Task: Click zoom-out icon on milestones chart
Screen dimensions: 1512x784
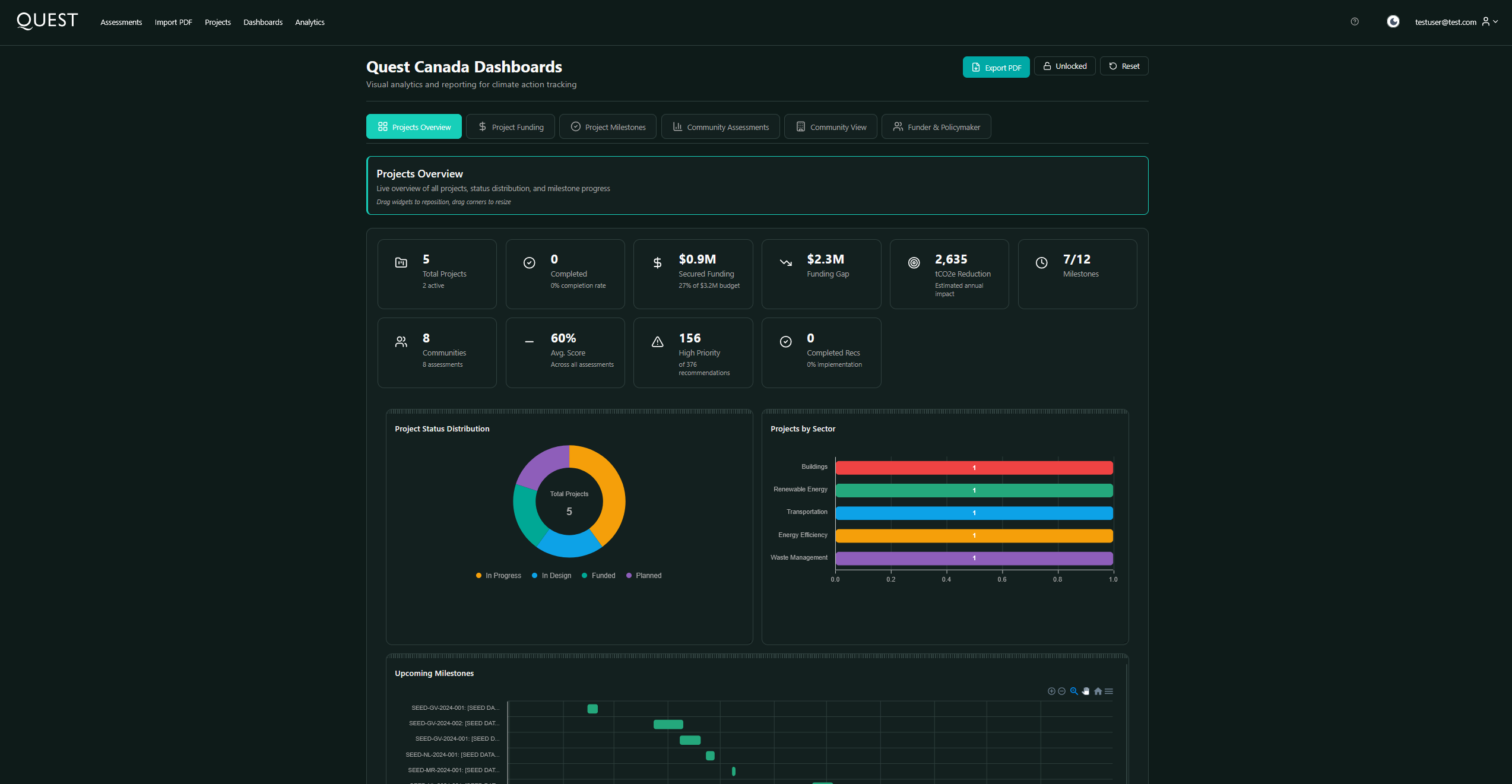Action: click(x=1061, y=691)
